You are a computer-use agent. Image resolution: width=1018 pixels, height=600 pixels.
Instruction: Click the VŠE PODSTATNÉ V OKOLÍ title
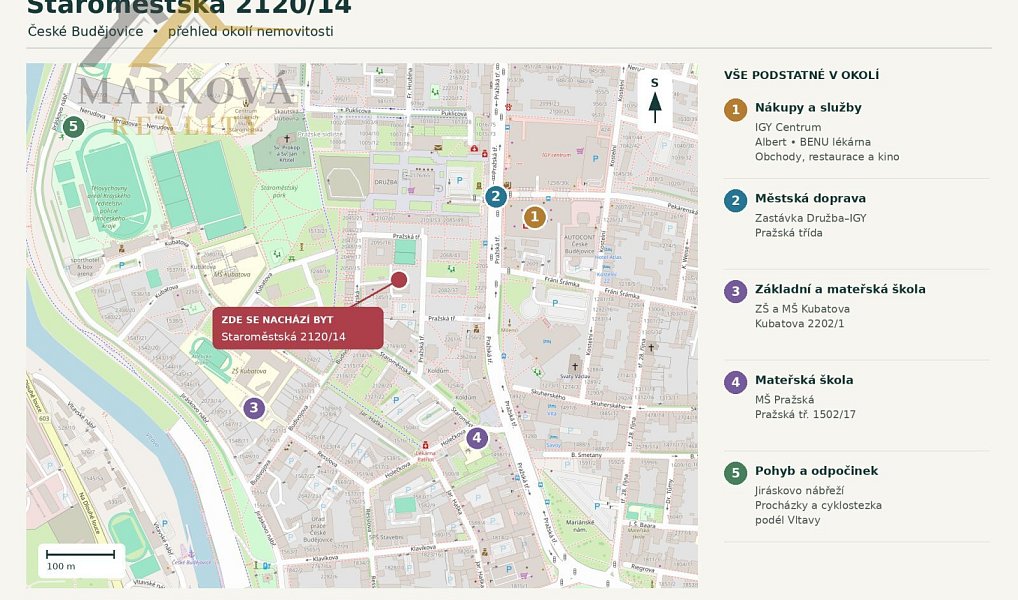tap(801, 75)
